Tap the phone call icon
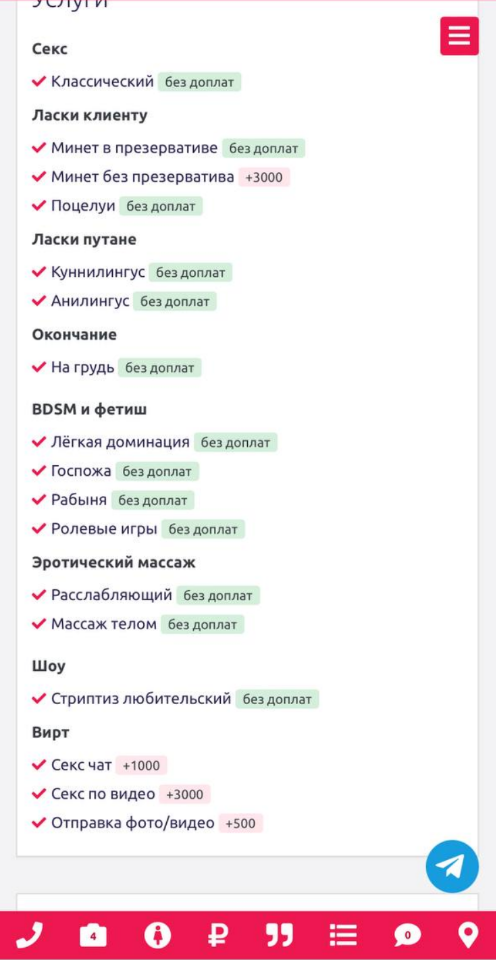Viewport: 496px width, 960px height. 29,936
